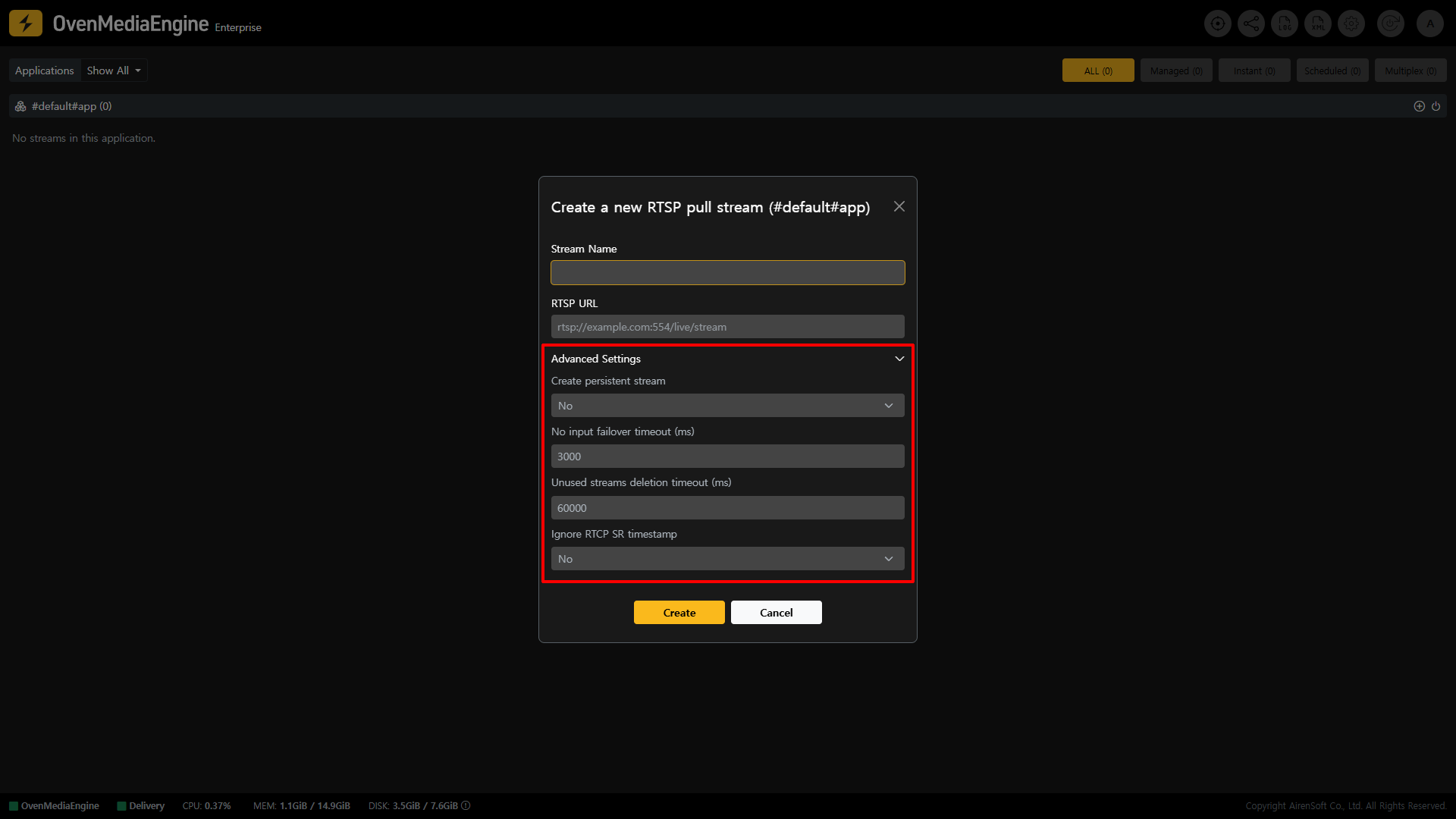Click the RTSP URL input field
Screen dimensions: 1456x819
(727, 327)
